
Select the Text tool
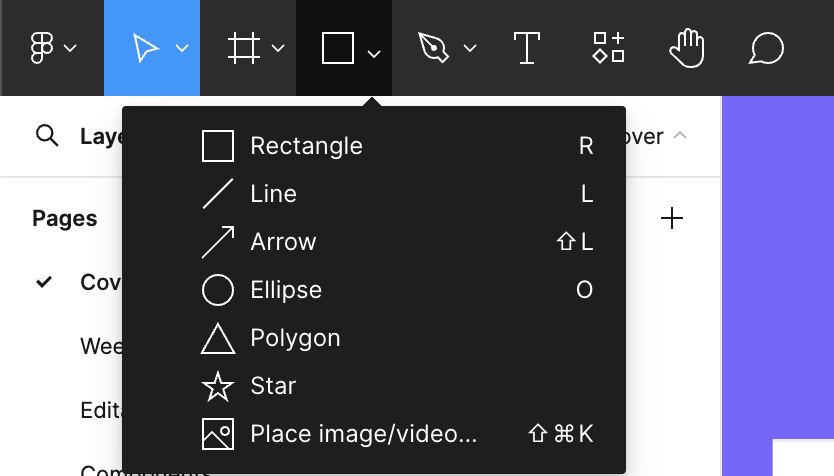(527, 48)
